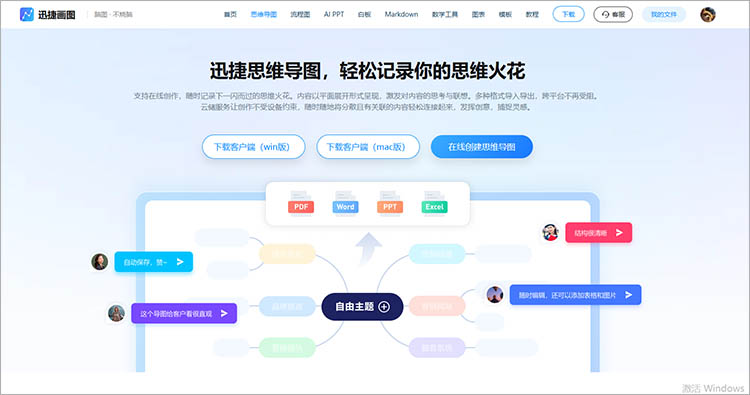The height and width of the screenshot is (395, 750).
Task: Click the upward export arrow graphic
Action: pyautogui.click(x=368, y=249)
